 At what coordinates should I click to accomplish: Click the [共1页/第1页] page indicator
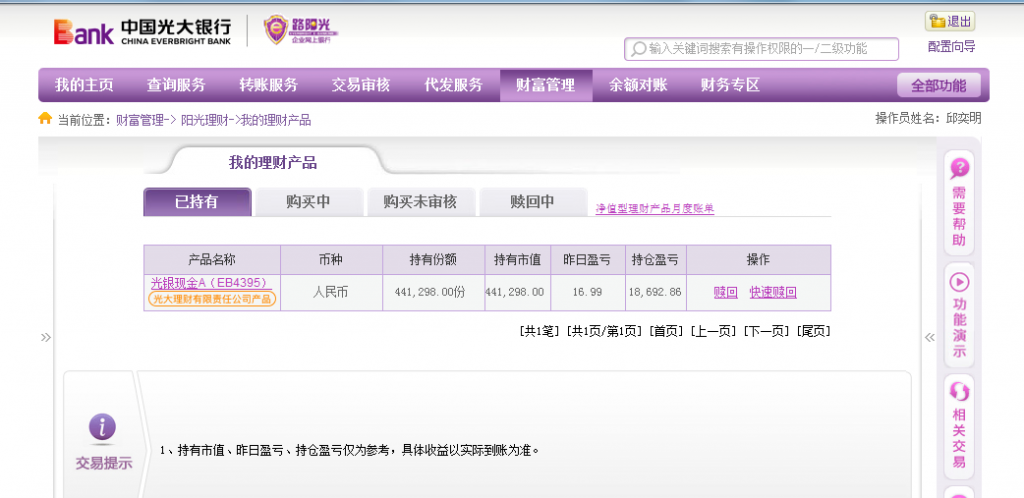coord(605,332)
